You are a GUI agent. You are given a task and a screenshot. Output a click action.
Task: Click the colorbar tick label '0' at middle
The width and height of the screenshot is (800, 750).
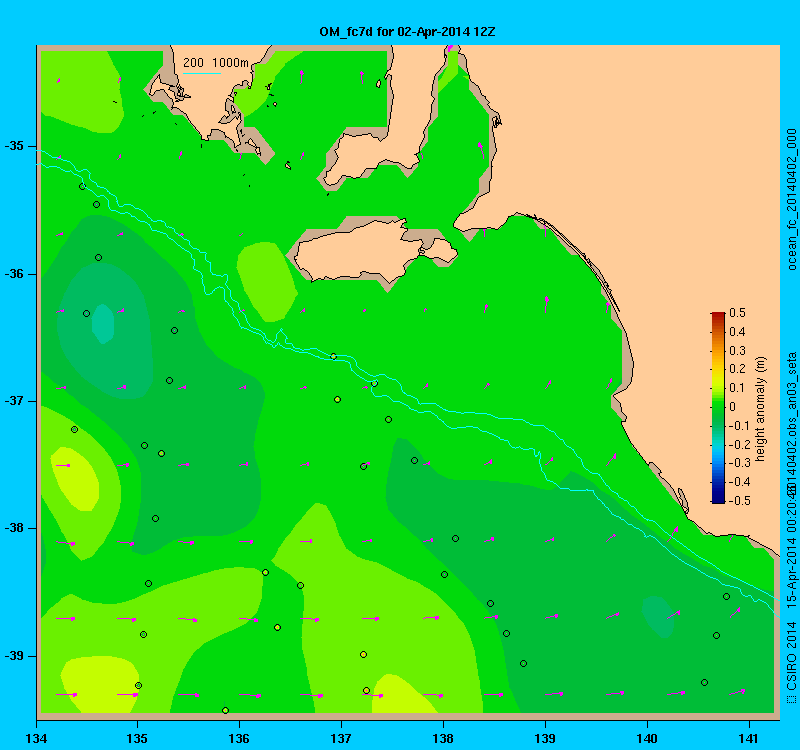pyautogui.click(x=733, y=407)
